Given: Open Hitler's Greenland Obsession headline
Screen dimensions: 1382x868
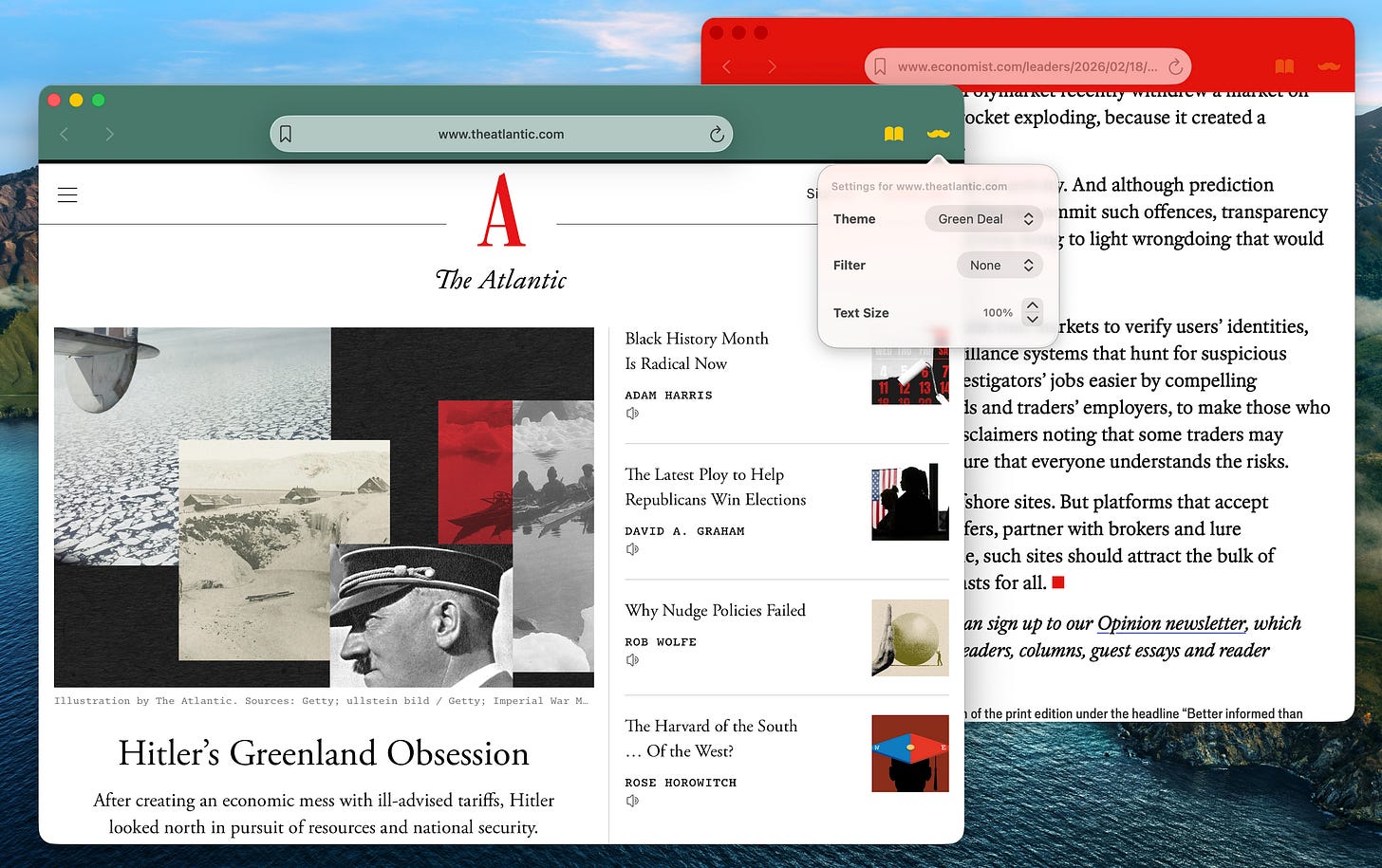Looking at the screenshot, I should tap(324, 753).
